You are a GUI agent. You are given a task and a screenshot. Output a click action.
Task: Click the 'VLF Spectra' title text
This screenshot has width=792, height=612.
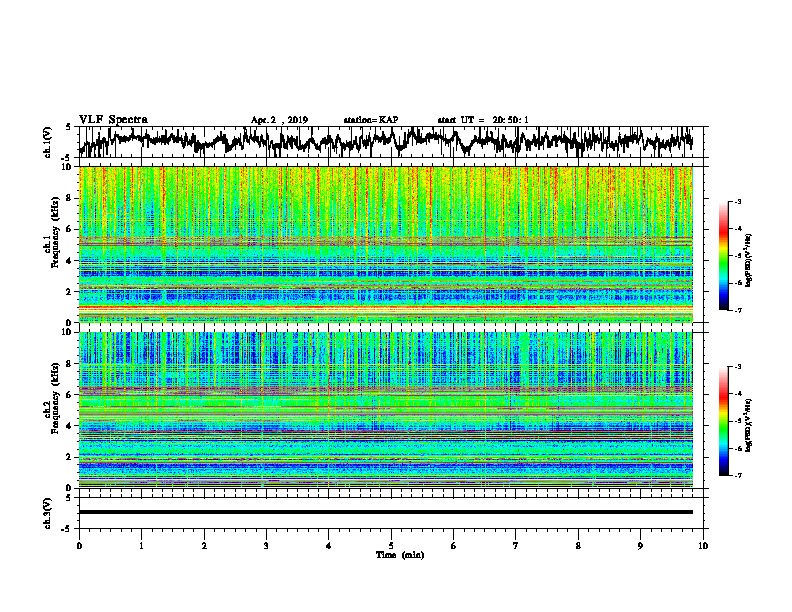(x=113, y=119)
